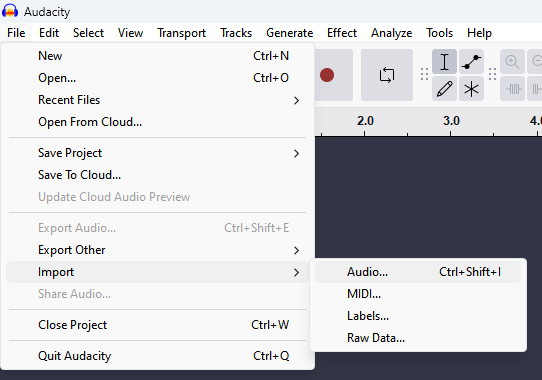Expand the Export Other submenu
This screenshot has height=380, width=542.
coord(157,250)
